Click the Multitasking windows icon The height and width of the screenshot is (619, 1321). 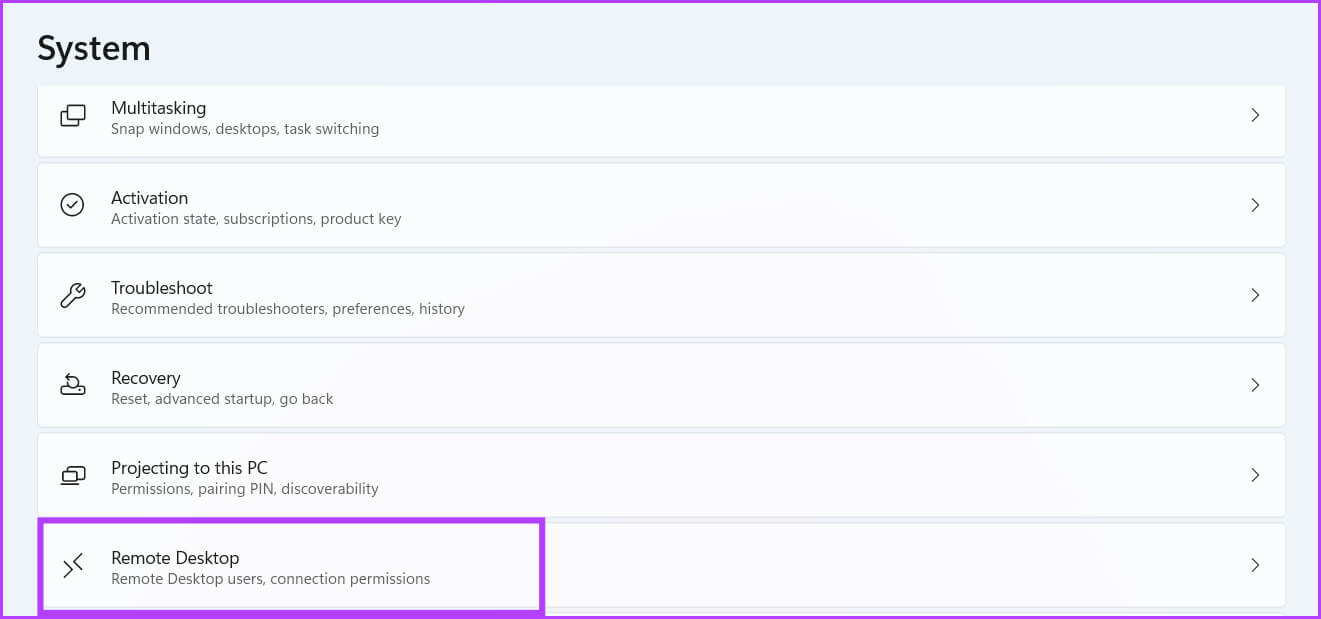[x=73, y=116]
